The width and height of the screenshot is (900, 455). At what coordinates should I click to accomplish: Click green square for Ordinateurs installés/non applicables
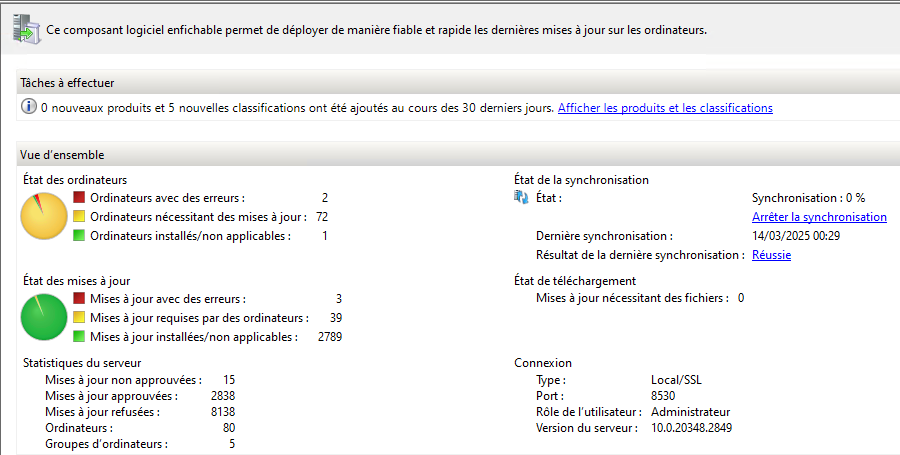tap(80, 236)
